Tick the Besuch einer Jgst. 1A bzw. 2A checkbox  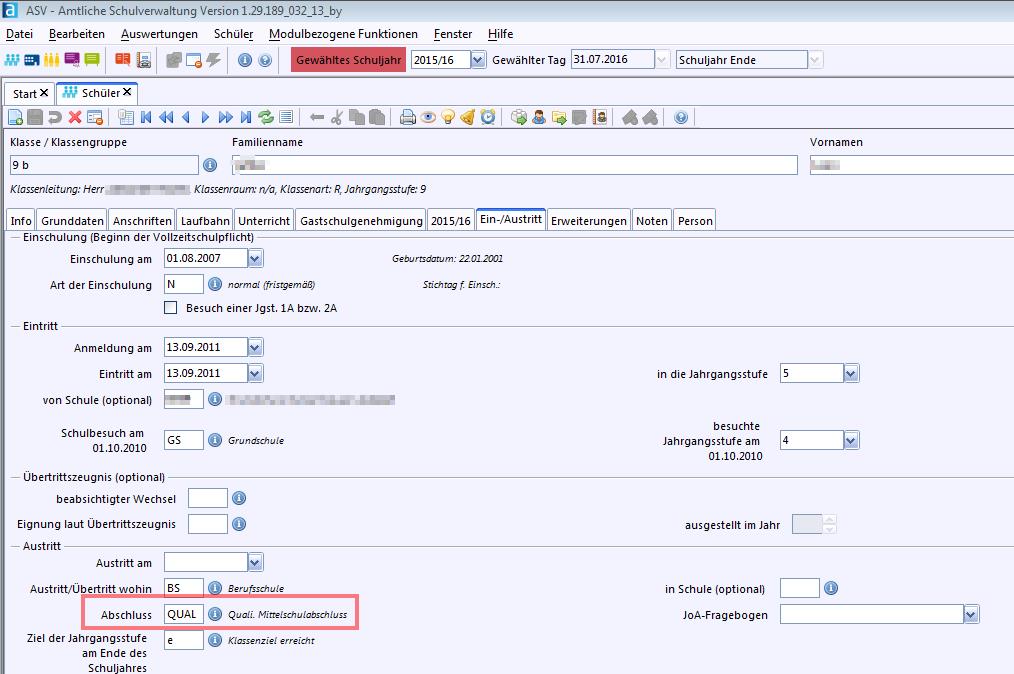(x=171, y=308)
